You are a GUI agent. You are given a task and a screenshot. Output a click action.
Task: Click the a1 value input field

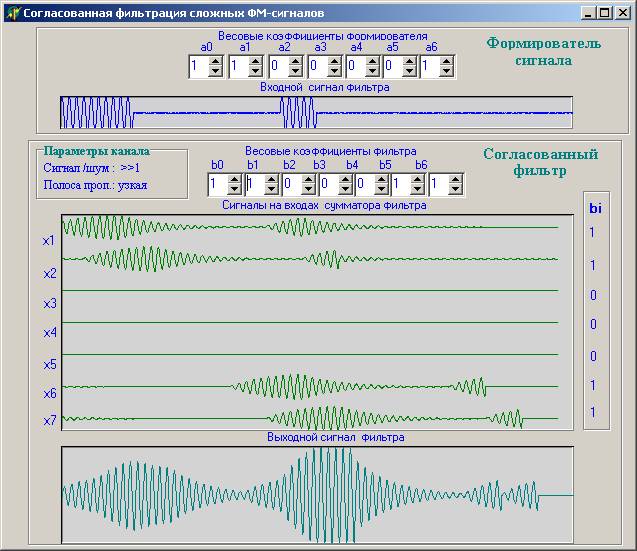click(238, 66)
